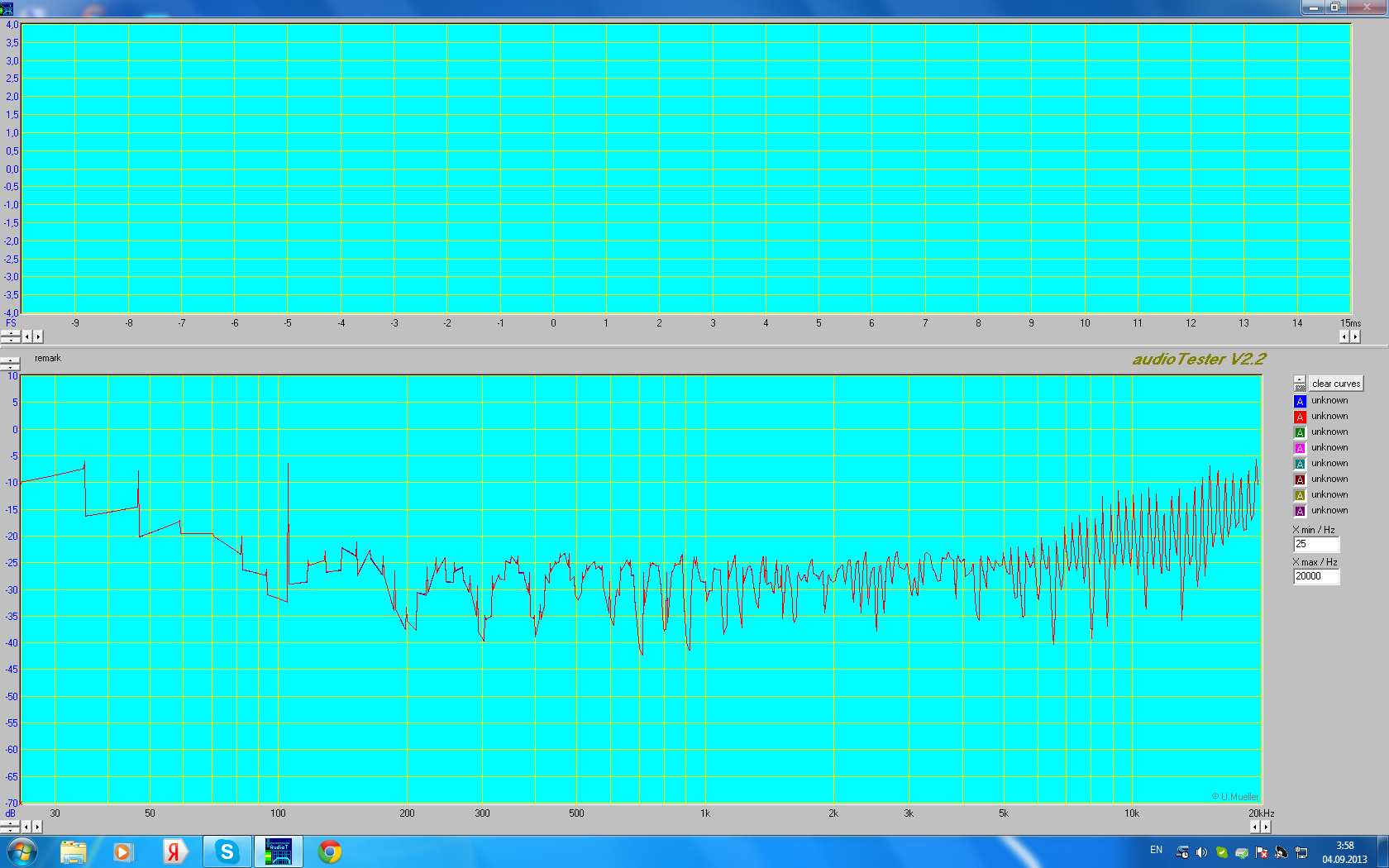1389x868 pixels.
Task: Click the X max / Hz field showing 20000
Action: (x=1315, y=576)
